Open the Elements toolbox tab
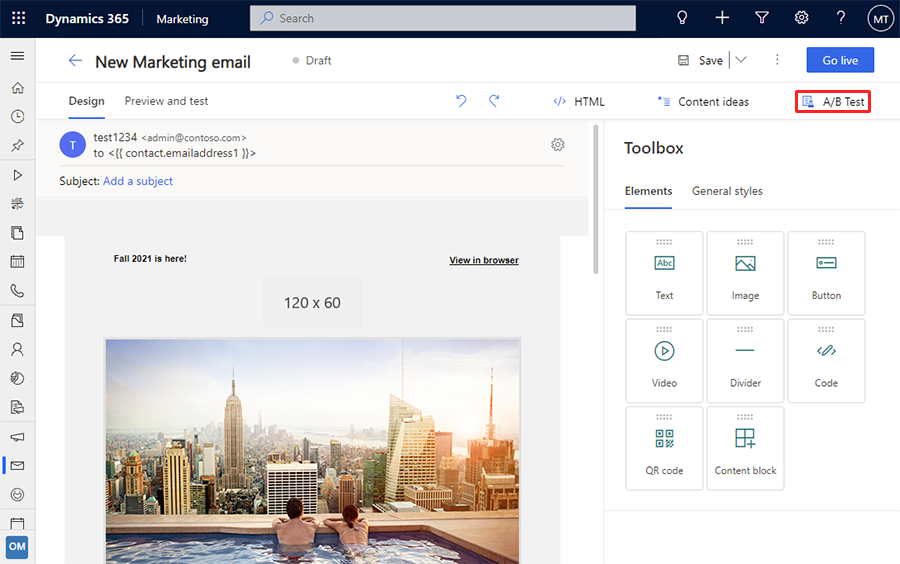 pos(649,191)
